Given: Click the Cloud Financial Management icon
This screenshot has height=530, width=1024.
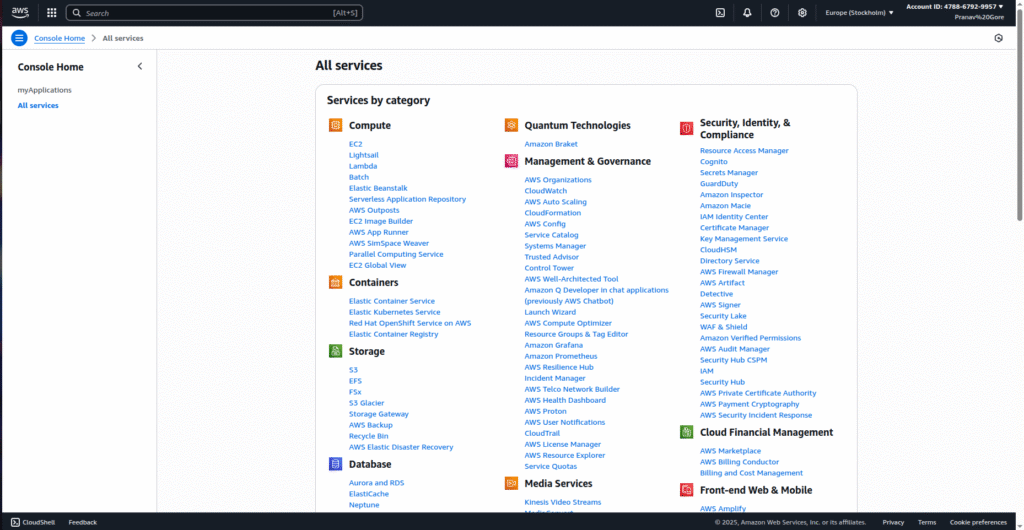Looking at the screenshot, I should (x=686, y=432).
